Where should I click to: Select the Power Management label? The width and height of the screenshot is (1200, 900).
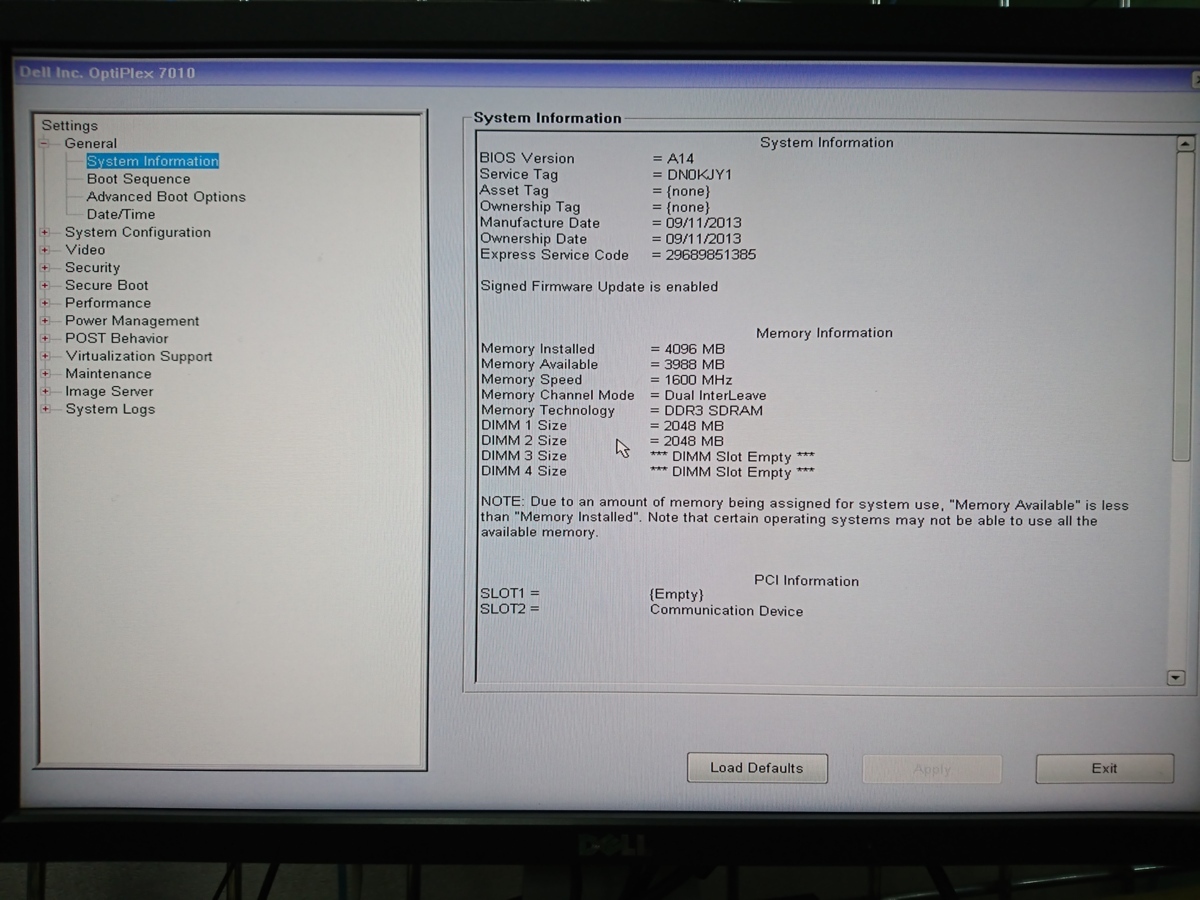pyautogui.click(x=132, y=321)
